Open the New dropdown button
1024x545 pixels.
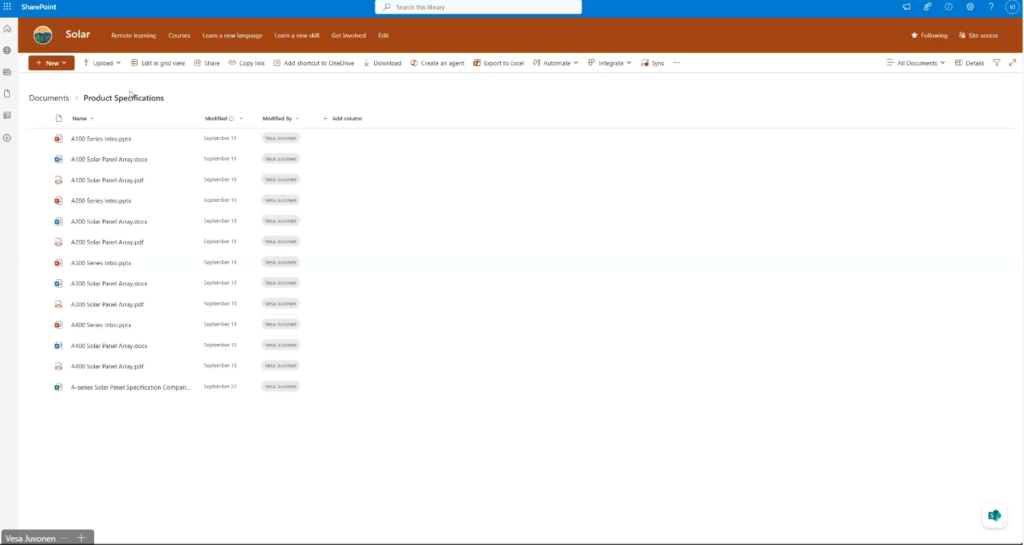point(51,63)
